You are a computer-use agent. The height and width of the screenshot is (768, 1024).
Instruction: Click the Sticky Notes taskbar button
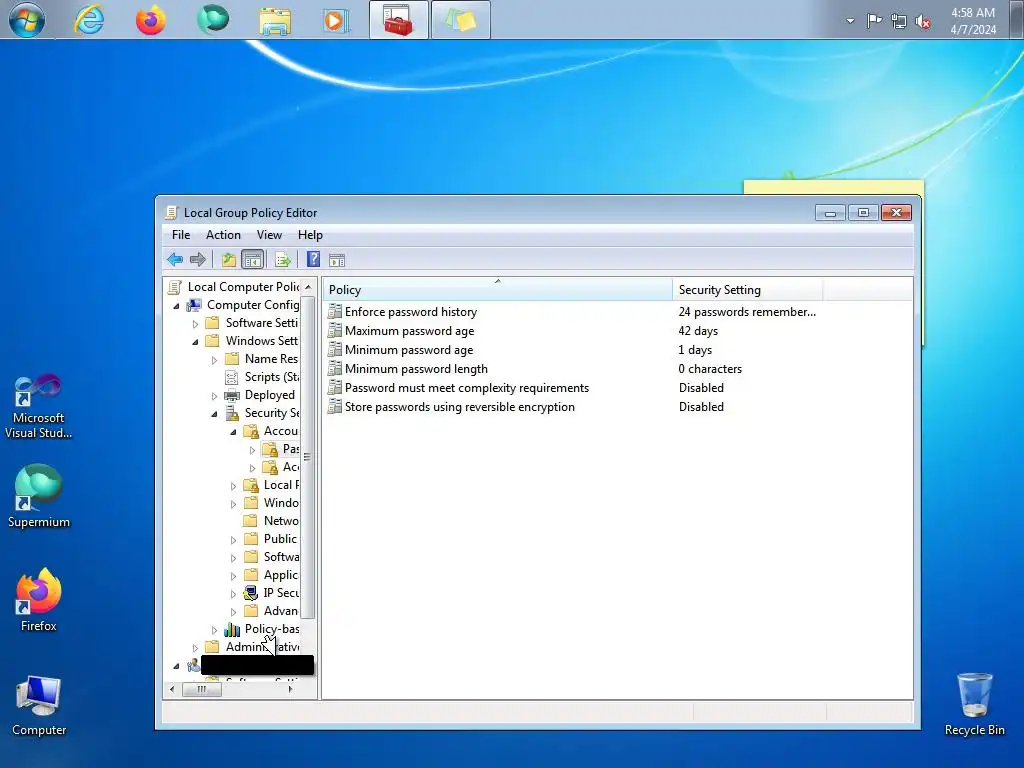click(460, 20)
